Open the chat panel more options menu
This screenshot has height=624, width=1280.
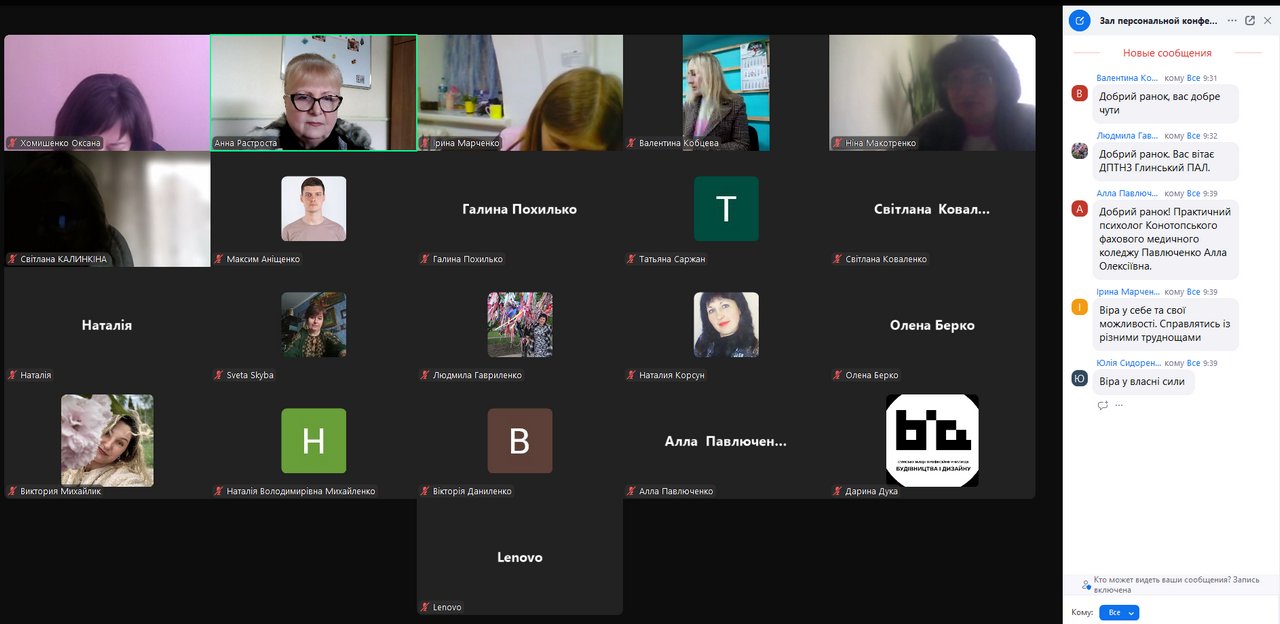[x=1232, y=20]
